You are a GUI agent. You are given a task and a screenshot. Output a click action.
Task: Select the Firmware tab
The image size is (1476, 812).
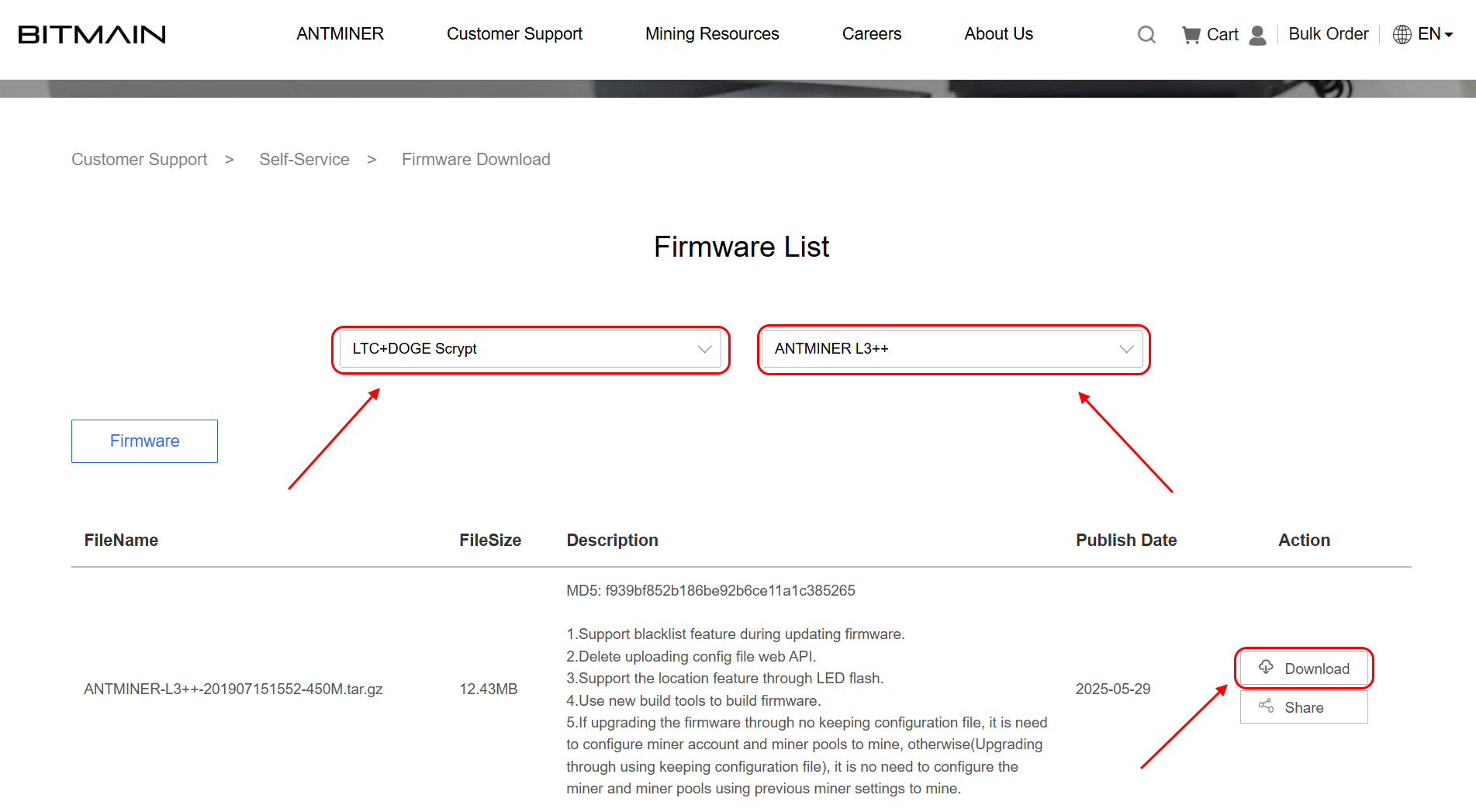tap(144, 441)
